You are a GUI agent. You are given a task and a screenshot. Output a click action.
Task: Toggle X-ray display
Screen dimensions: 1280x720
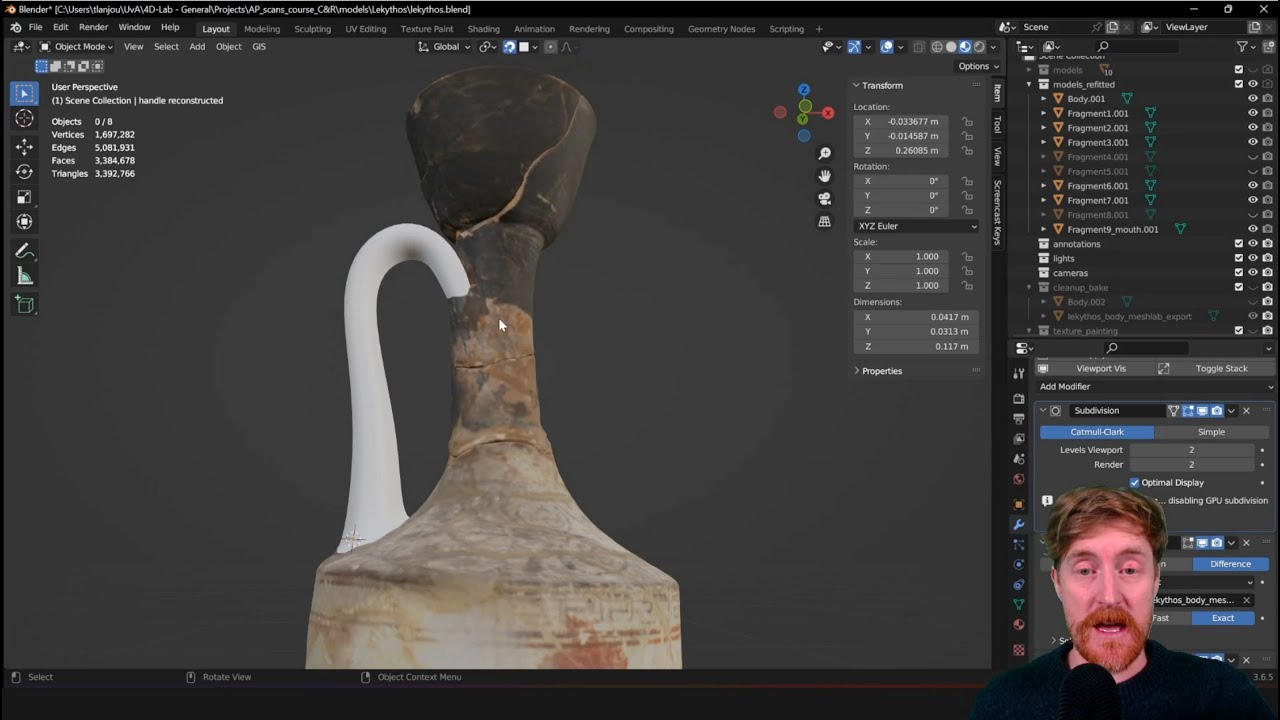pos(918,47)
